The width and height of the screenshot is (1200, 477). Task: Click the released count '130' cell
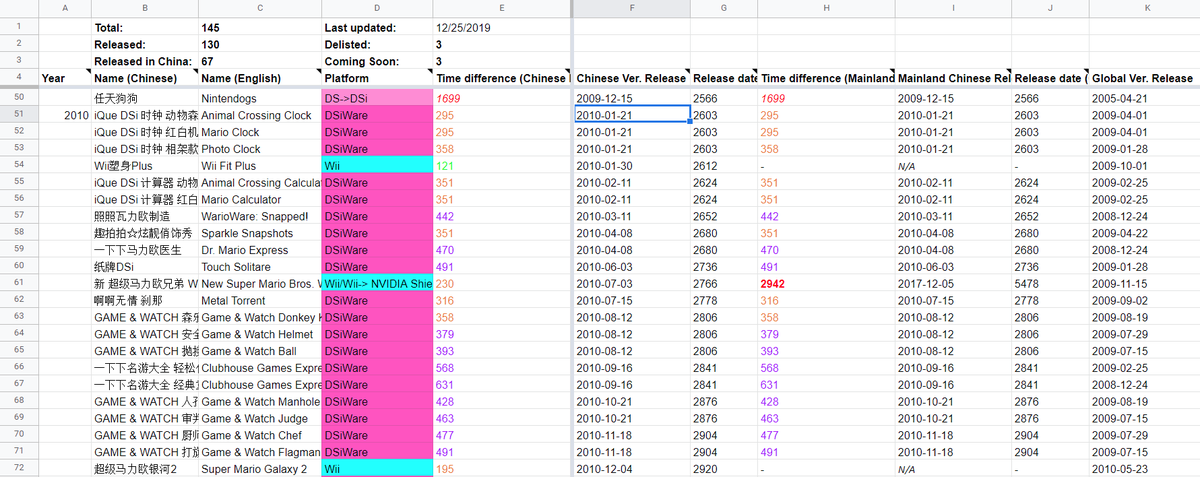260,44
